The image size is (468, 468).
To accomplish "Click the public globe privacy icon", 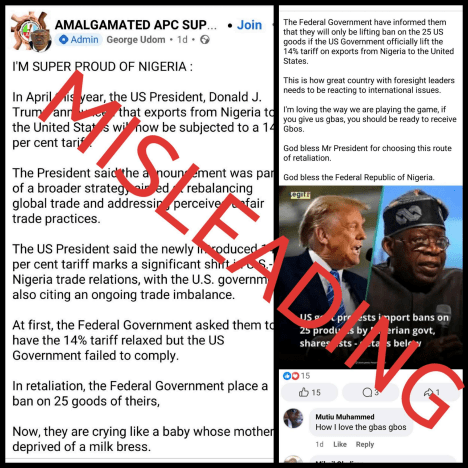I will click(205, 40).
